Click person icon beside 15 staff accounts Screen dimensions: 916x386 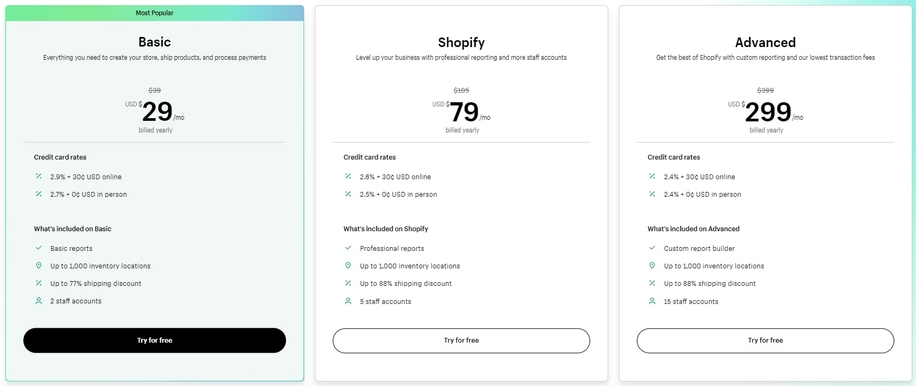click(652, 301)
